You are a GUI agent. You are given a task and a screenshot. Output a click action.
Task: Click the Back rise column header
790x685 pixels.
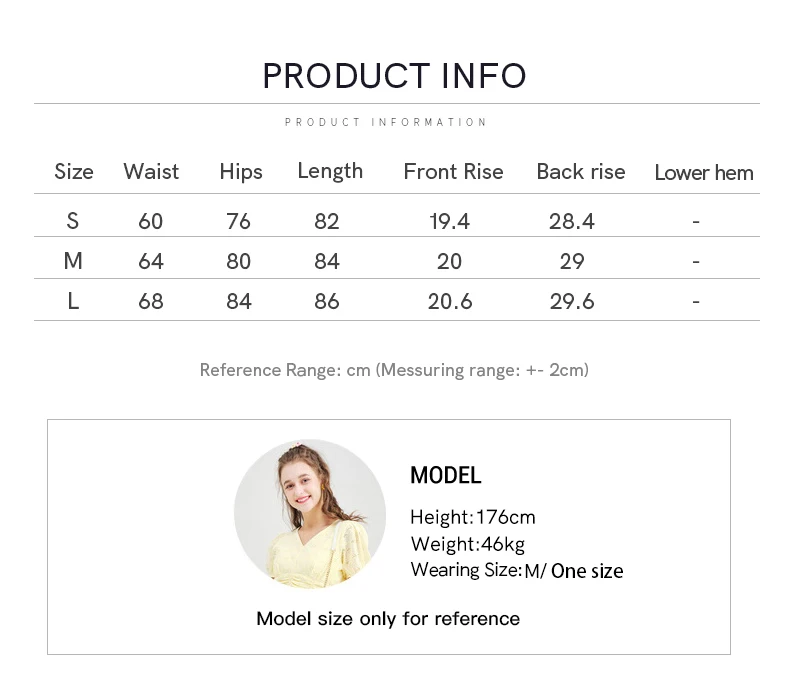(x=581, y=172)
